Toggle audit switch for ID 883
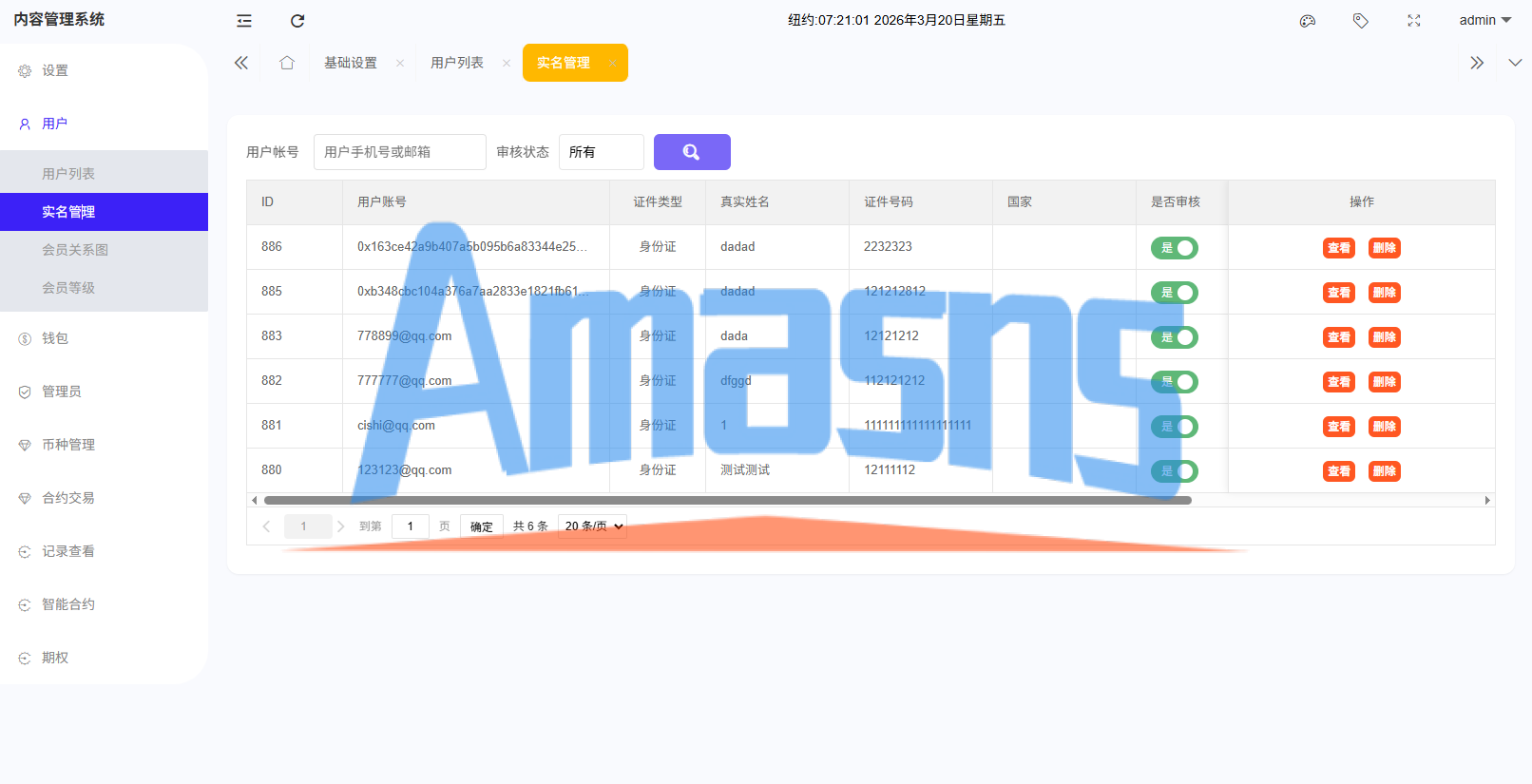This screenshot has height=784, width=1532. point(1175,337)
